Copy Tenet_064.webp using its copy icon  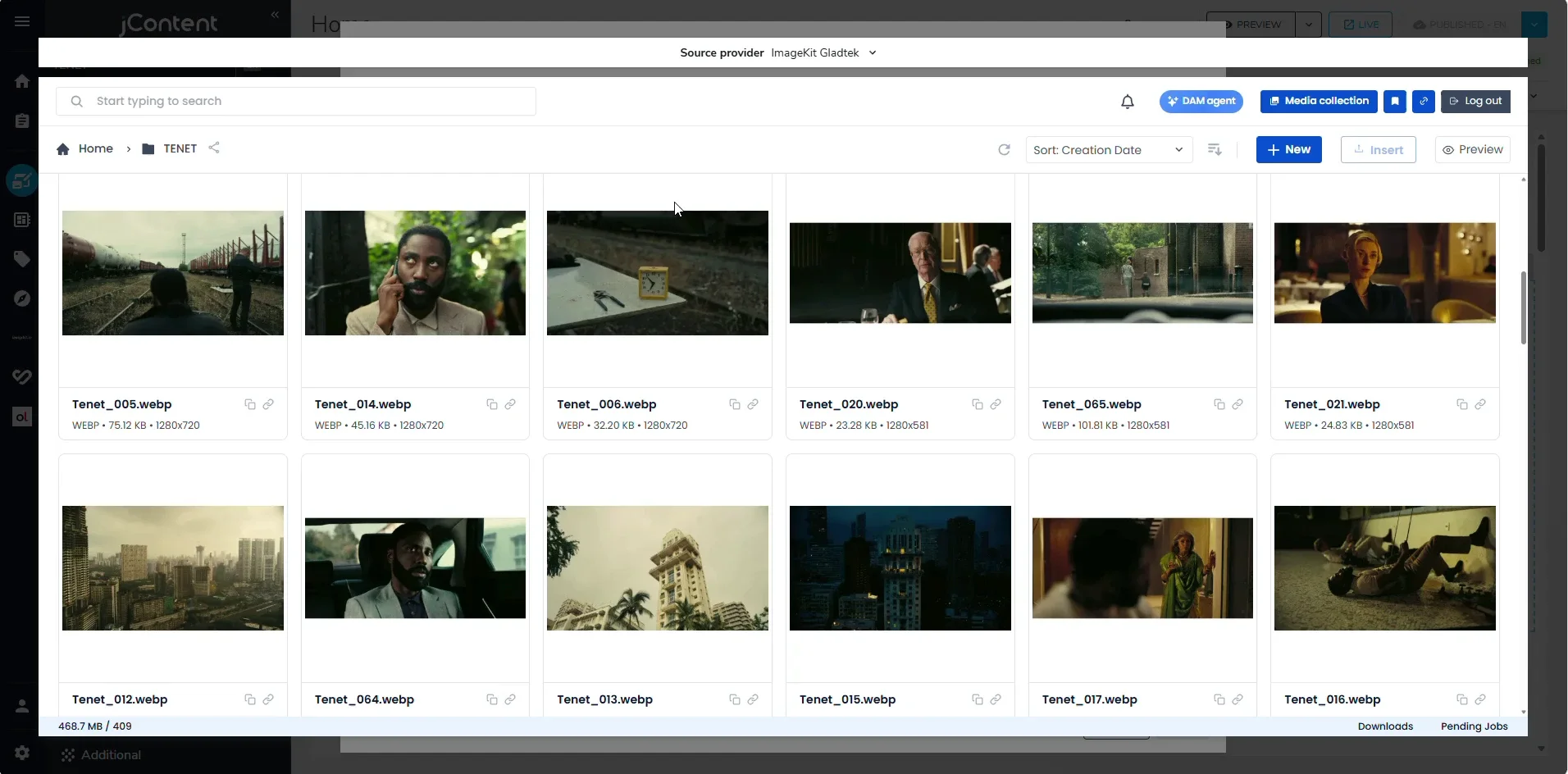[x=492, y=699]
